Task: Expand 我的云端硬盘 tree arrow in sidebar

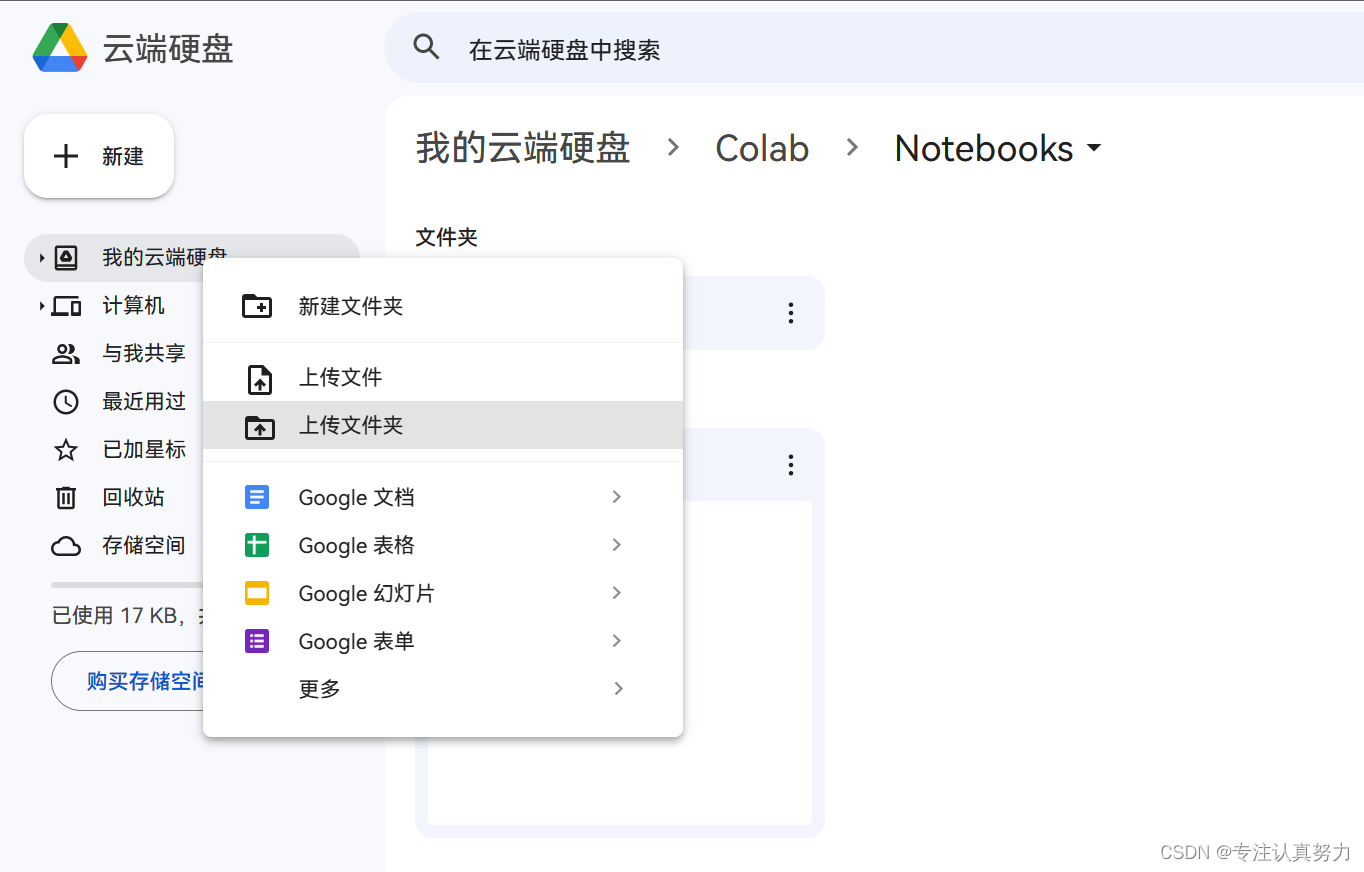Action: (x=42, y=258)
